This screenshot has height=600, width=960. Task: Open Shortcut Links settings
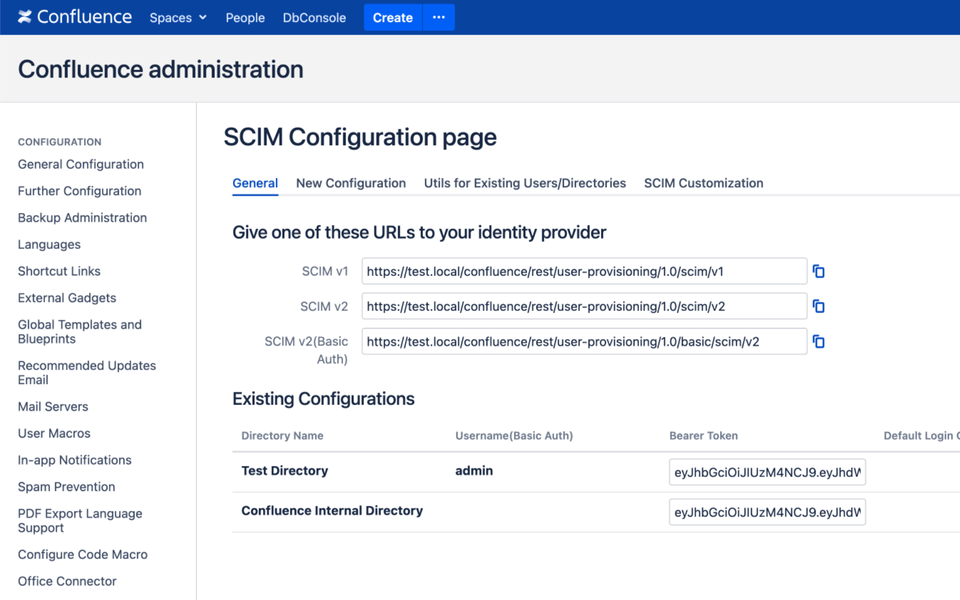coord(59,271)
